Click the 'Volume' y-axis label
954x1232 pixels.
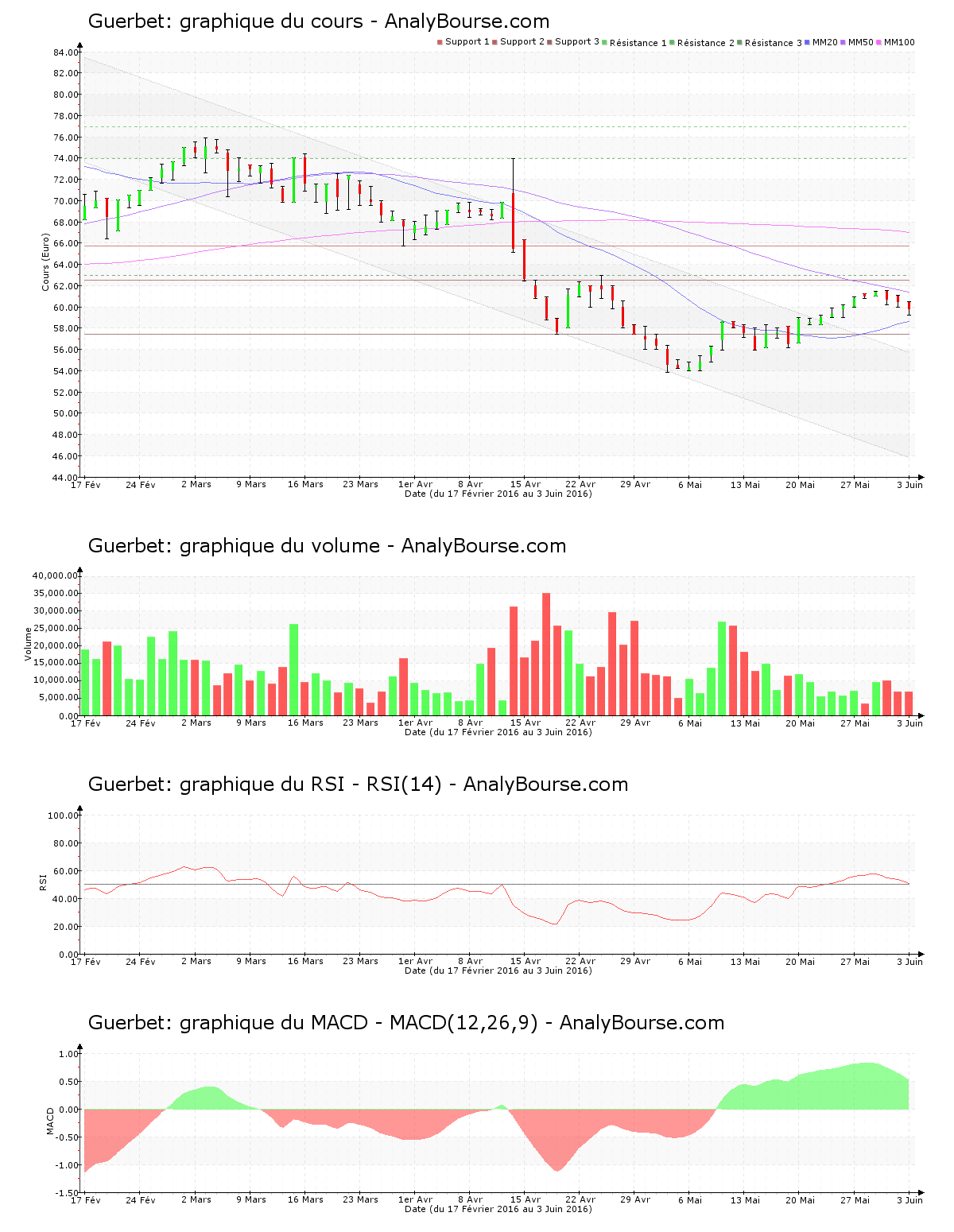[29, 645]
